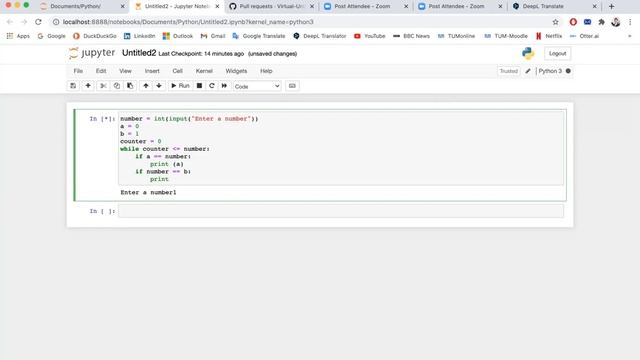
Task: Interrupt the kernel with stop icon
Action: 199,86
